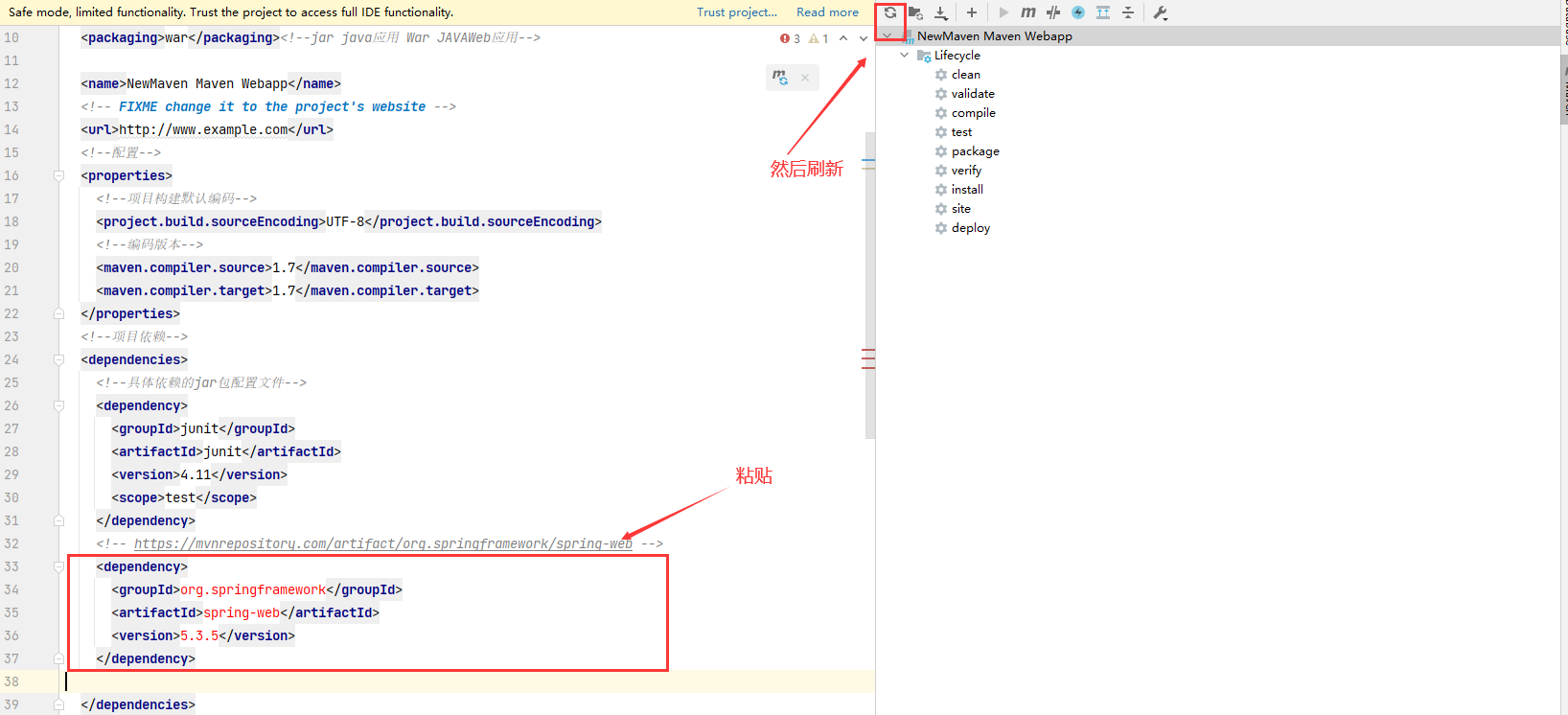The width and height of the screenshot is (1568, 715).
Task: Select the Lifecycle folder label
Action: coord(957,56)
